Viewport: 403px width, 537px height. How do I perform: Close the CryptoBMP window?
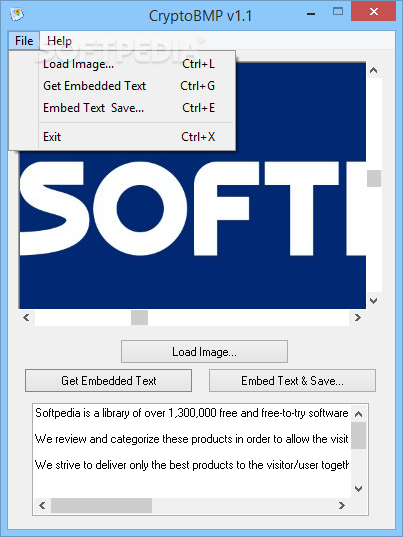(374, 12)
